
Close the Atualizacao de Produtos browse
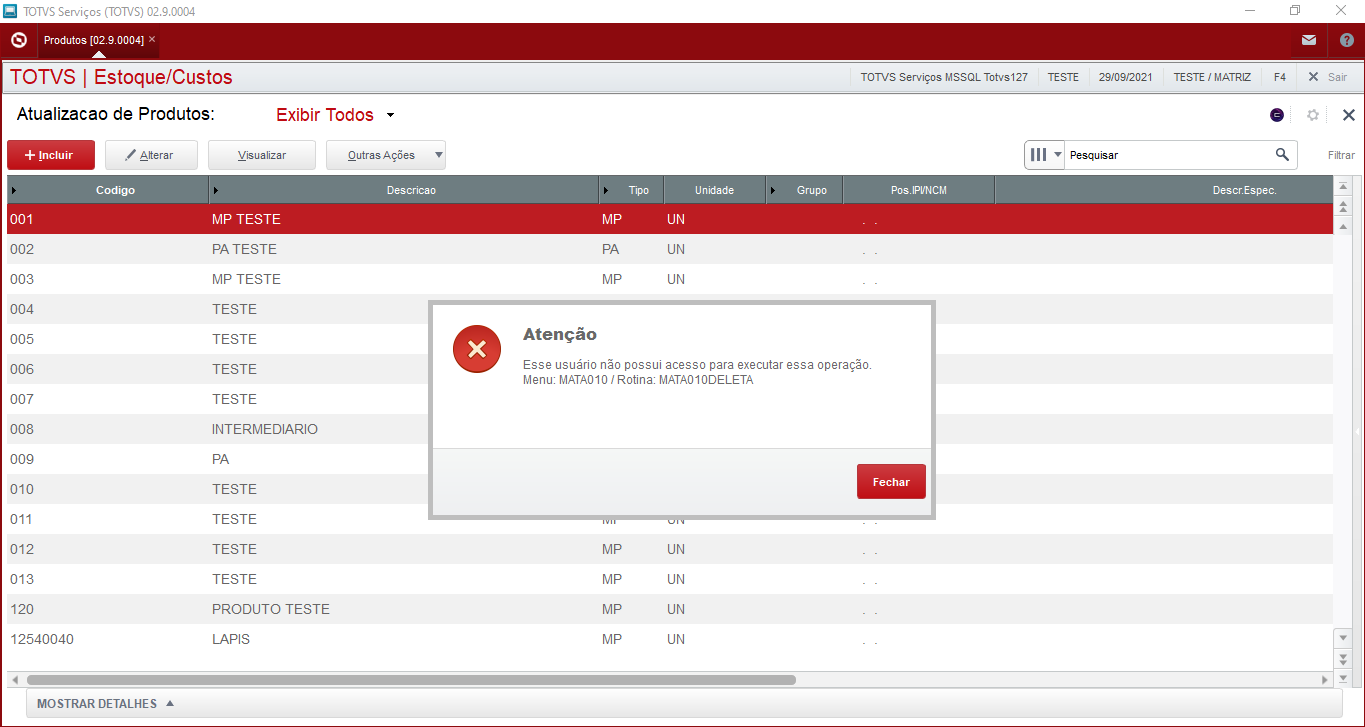[x=1348, y=115]
